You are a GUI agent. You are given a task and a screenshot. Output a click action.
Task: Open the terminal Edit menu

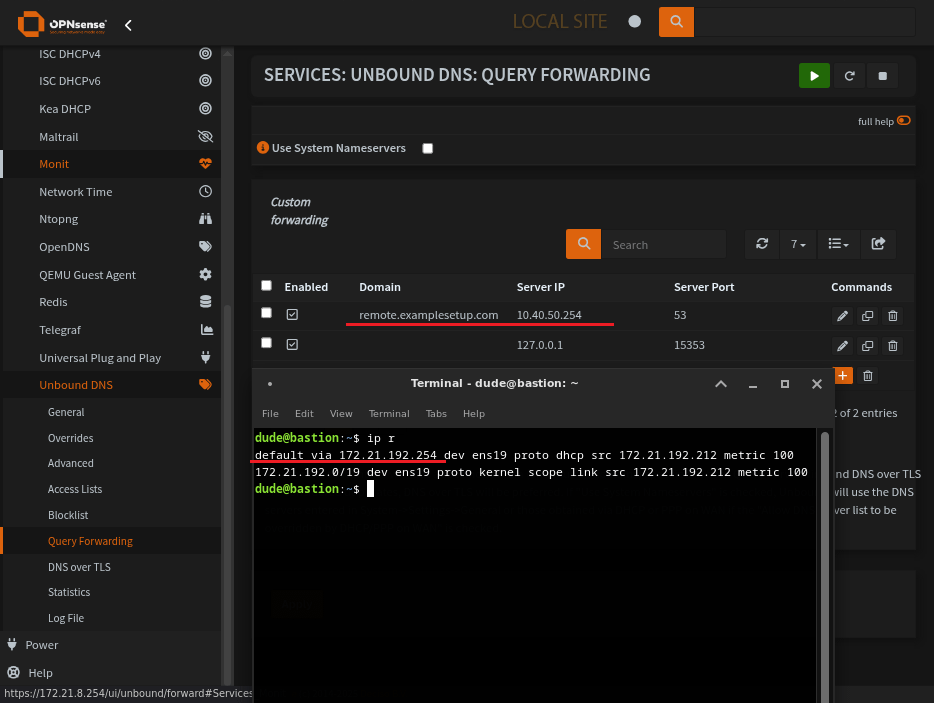(x=304, y=413)
